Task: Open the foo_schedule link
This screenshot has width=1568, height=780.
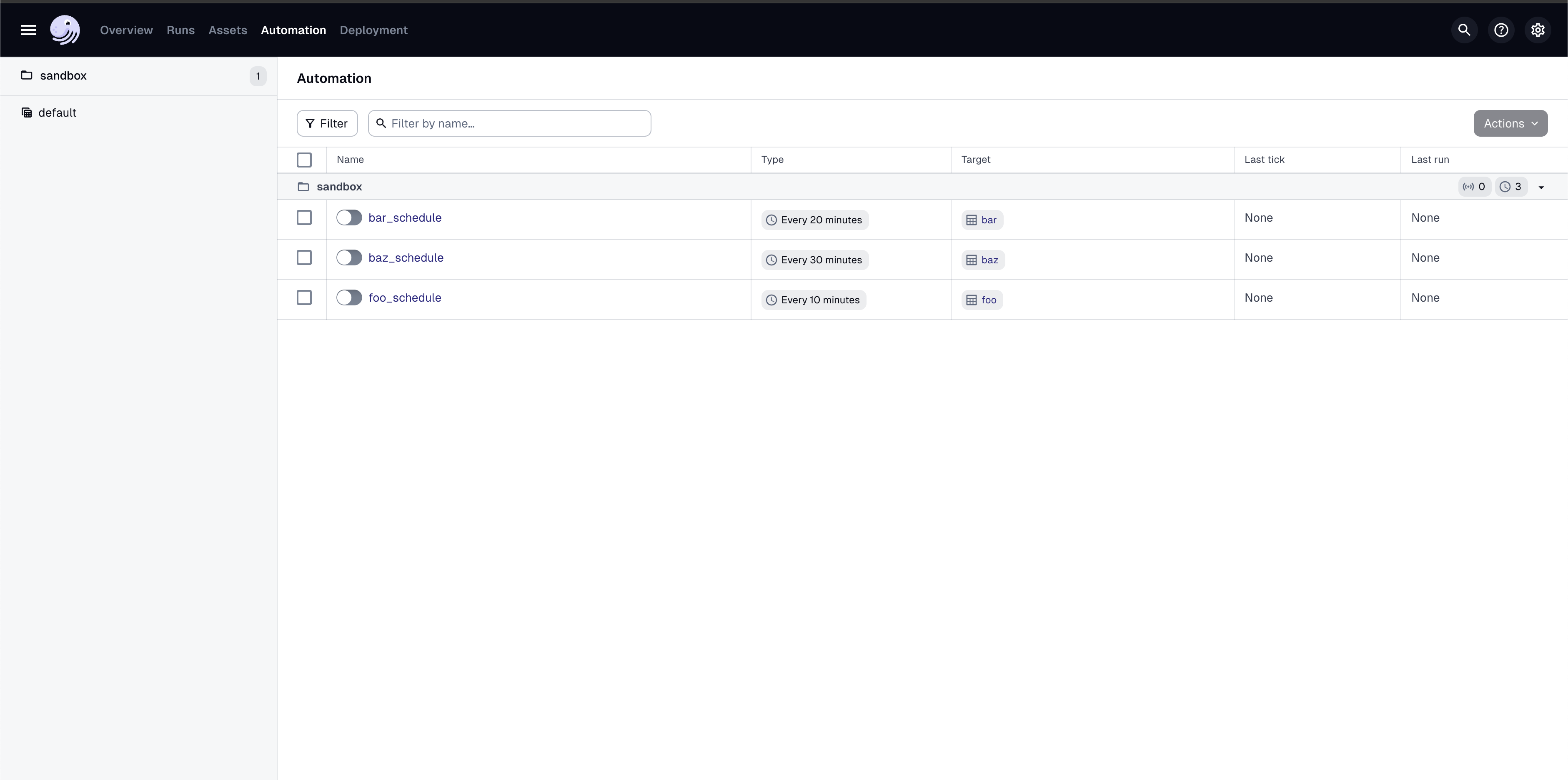Action: pos(405,297)
